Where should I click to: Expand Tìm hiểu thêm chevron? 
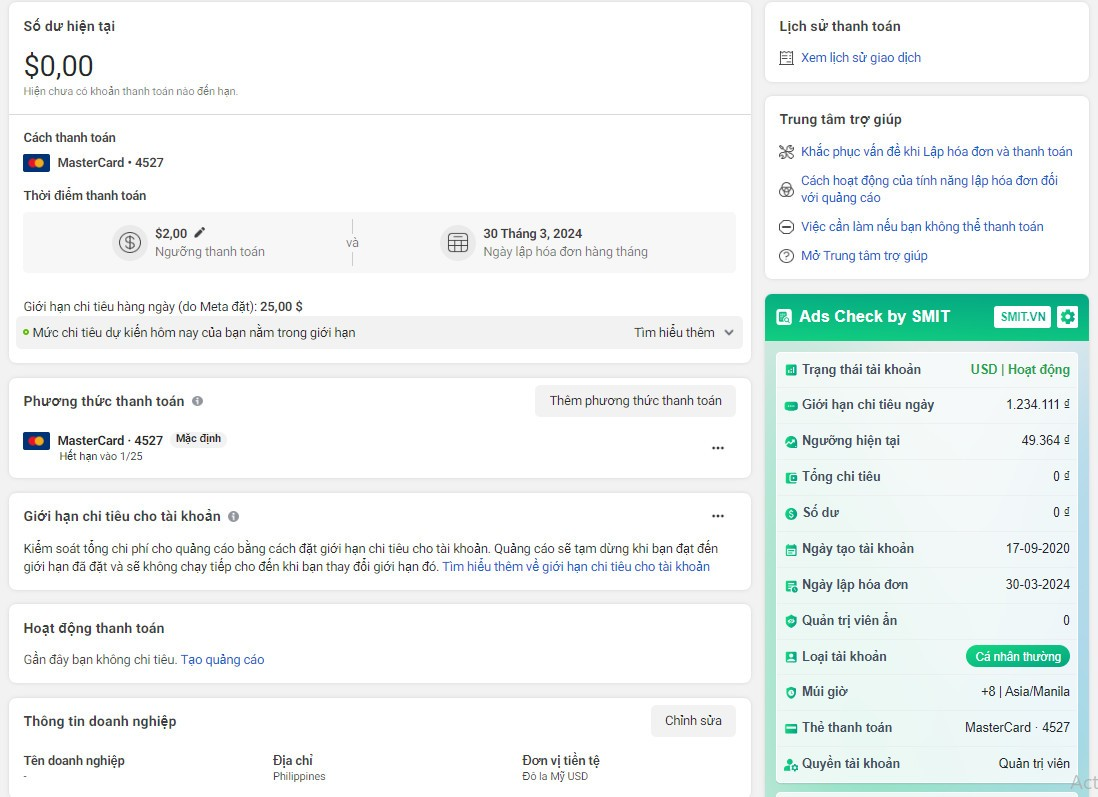(x=729, y=333)
